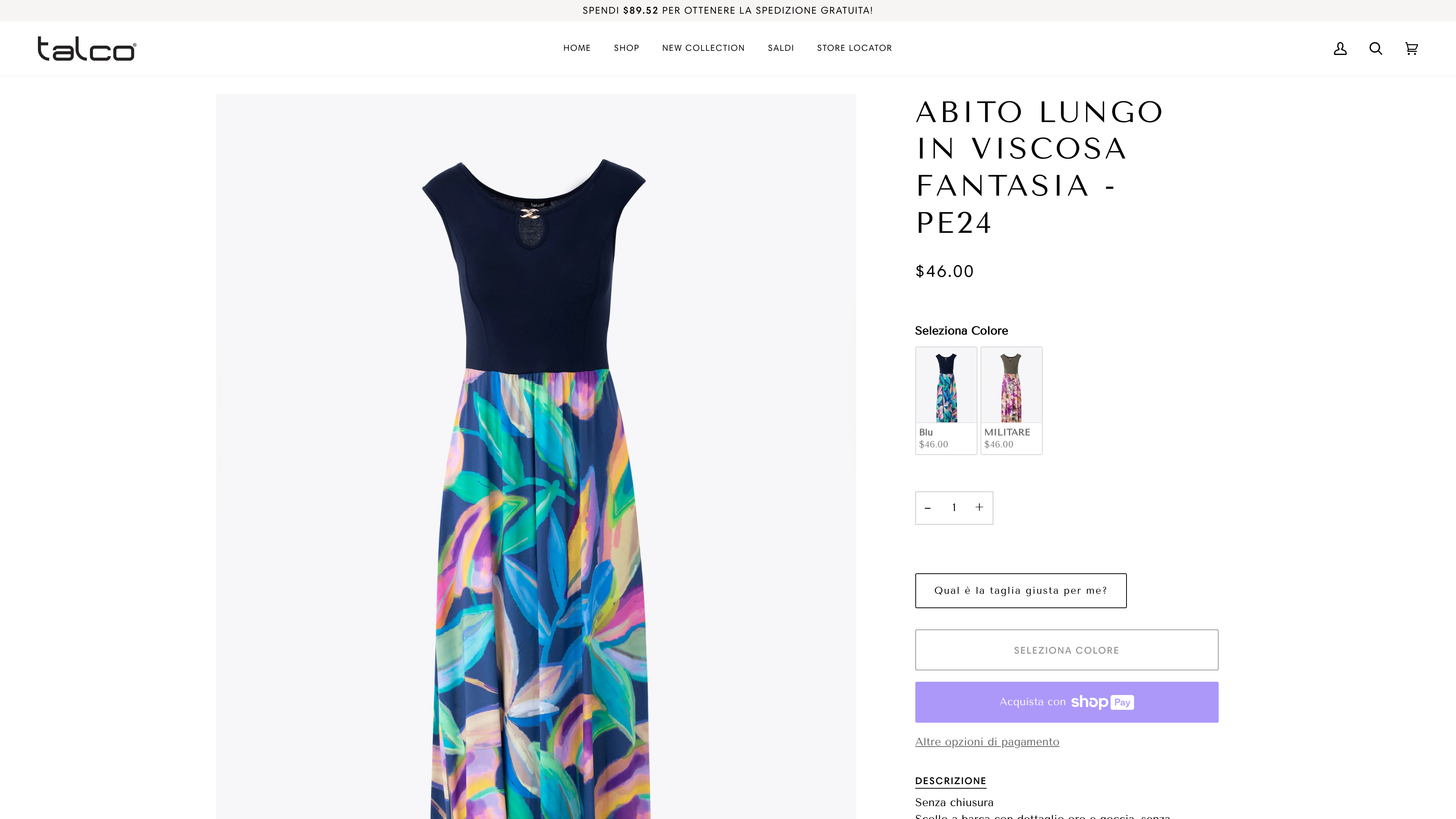Open Altre opzioni di pagamento link

pyautogui.click(x=987, y=742)
